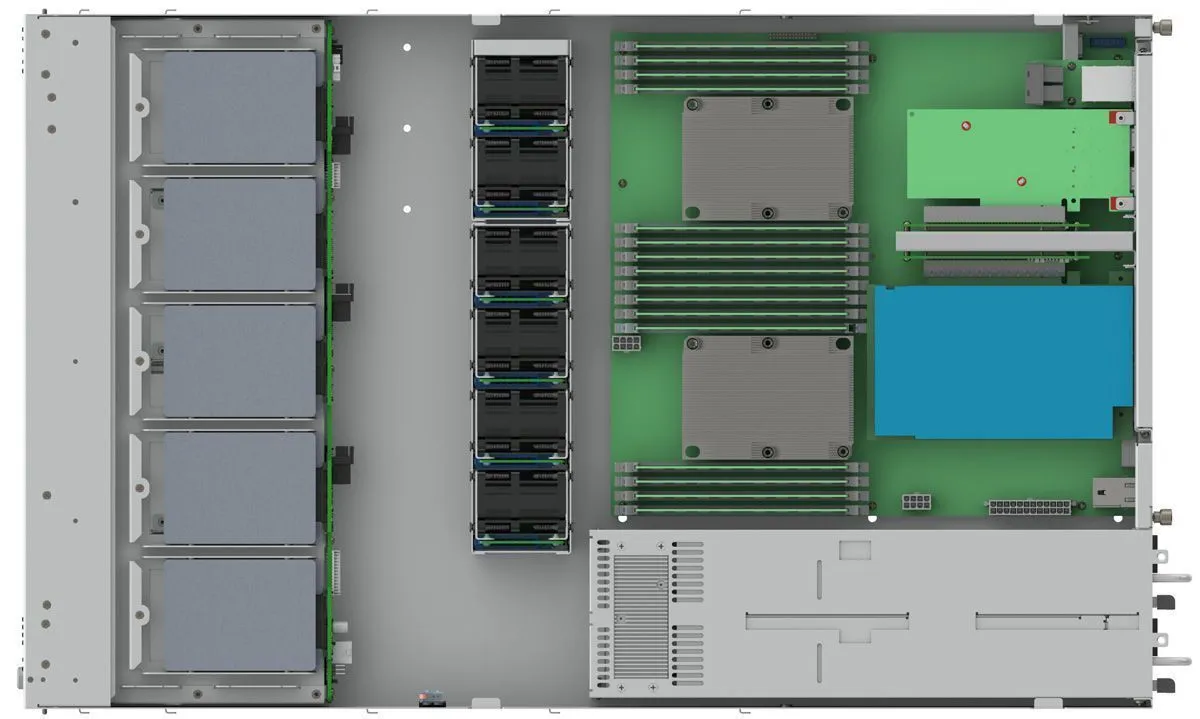
Task: Select the gray PCIe riser bracket bar
Action: tap(1013, 241)
